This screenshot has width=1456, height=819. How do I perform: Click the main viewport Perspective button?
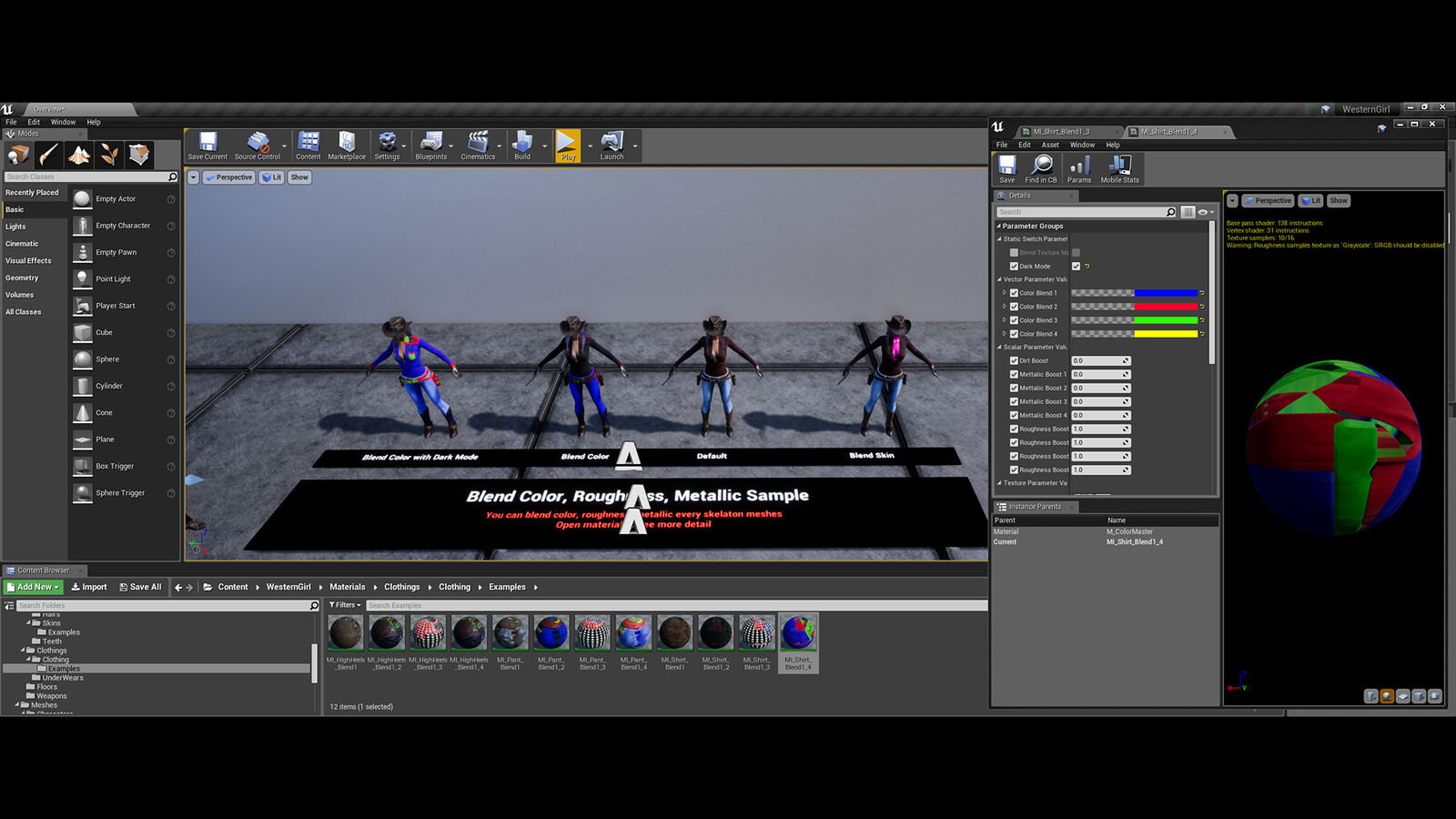[228, 177]
